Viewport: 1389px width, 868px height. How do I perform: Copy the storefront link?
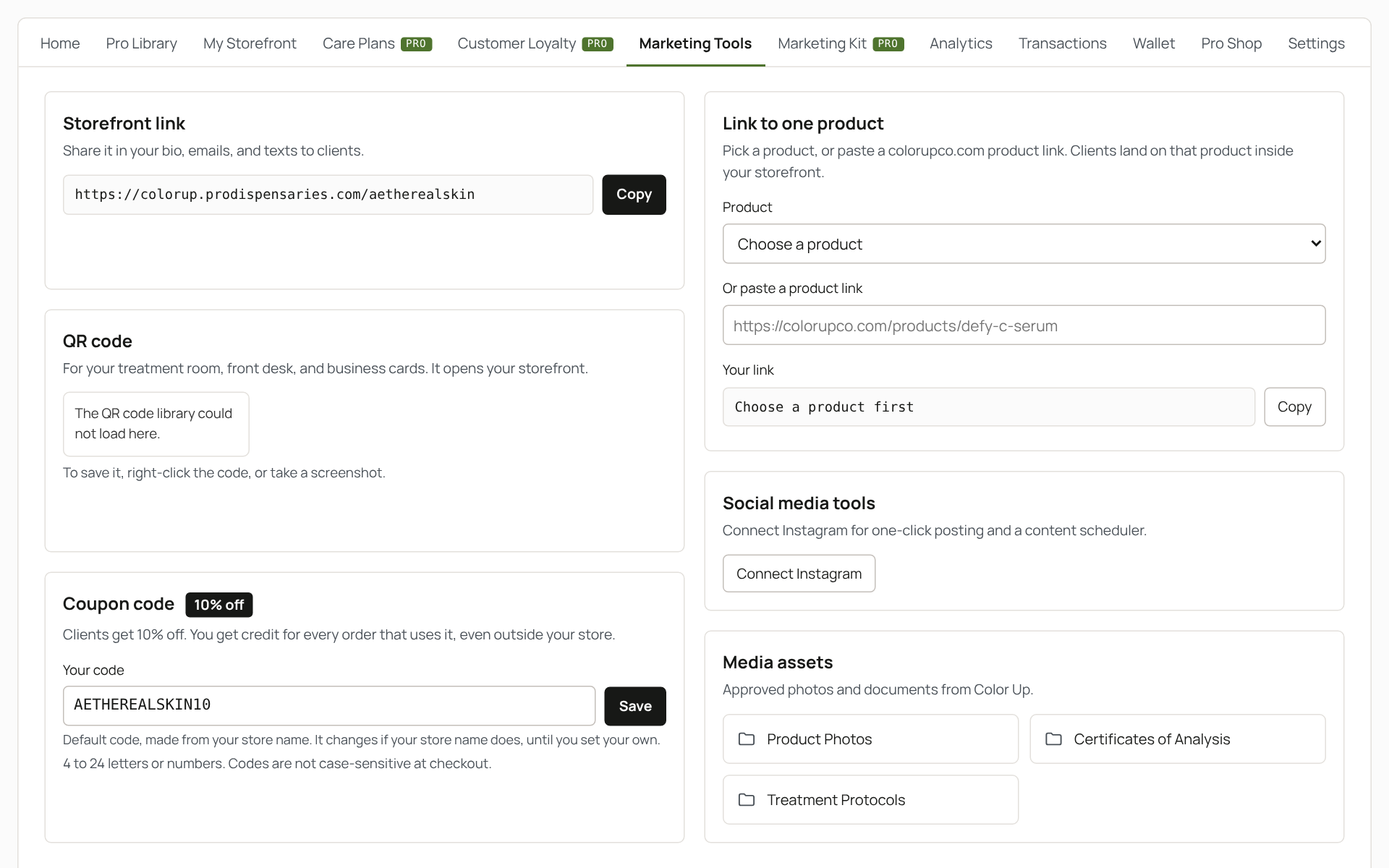634,195
